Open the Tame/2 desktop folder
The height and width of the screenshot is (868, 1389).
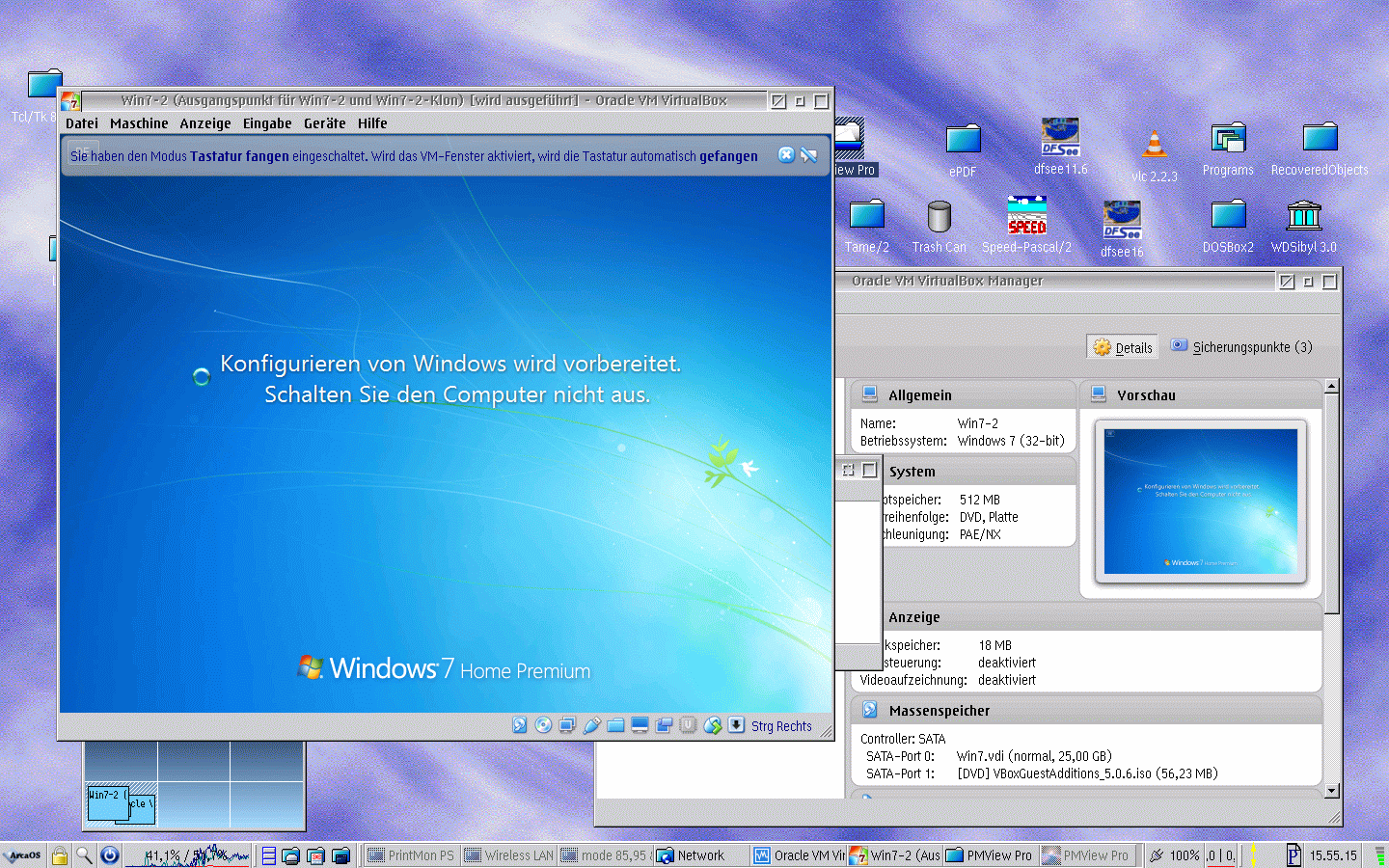pyautogui.click(x=866, y=227)
